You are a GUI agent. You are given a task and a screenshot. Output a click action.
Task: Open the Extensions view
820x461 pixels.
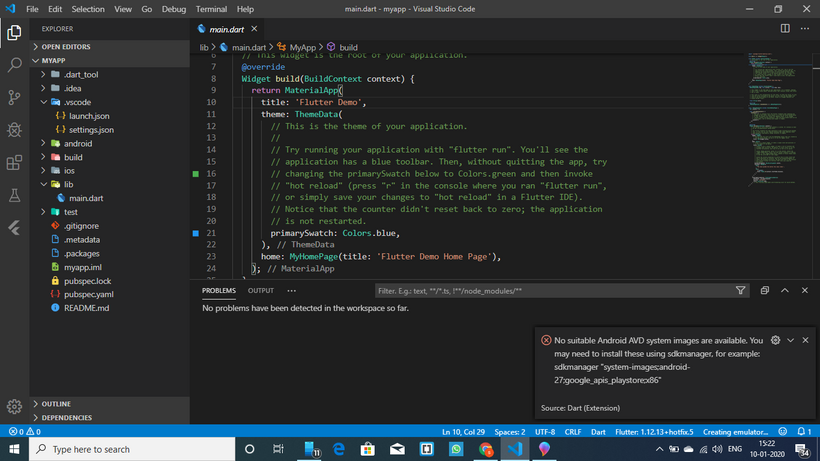pos(14,162)
